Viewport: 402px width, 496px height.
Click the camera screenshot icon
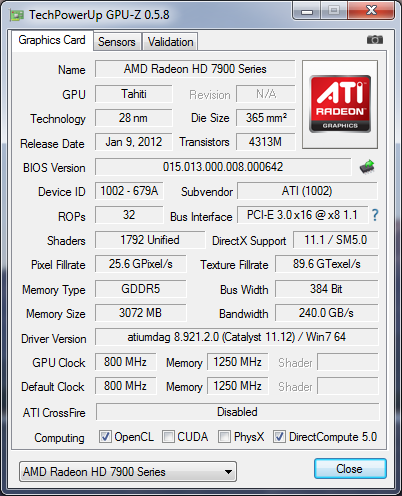pyautogui.click(x=375, y=40)
